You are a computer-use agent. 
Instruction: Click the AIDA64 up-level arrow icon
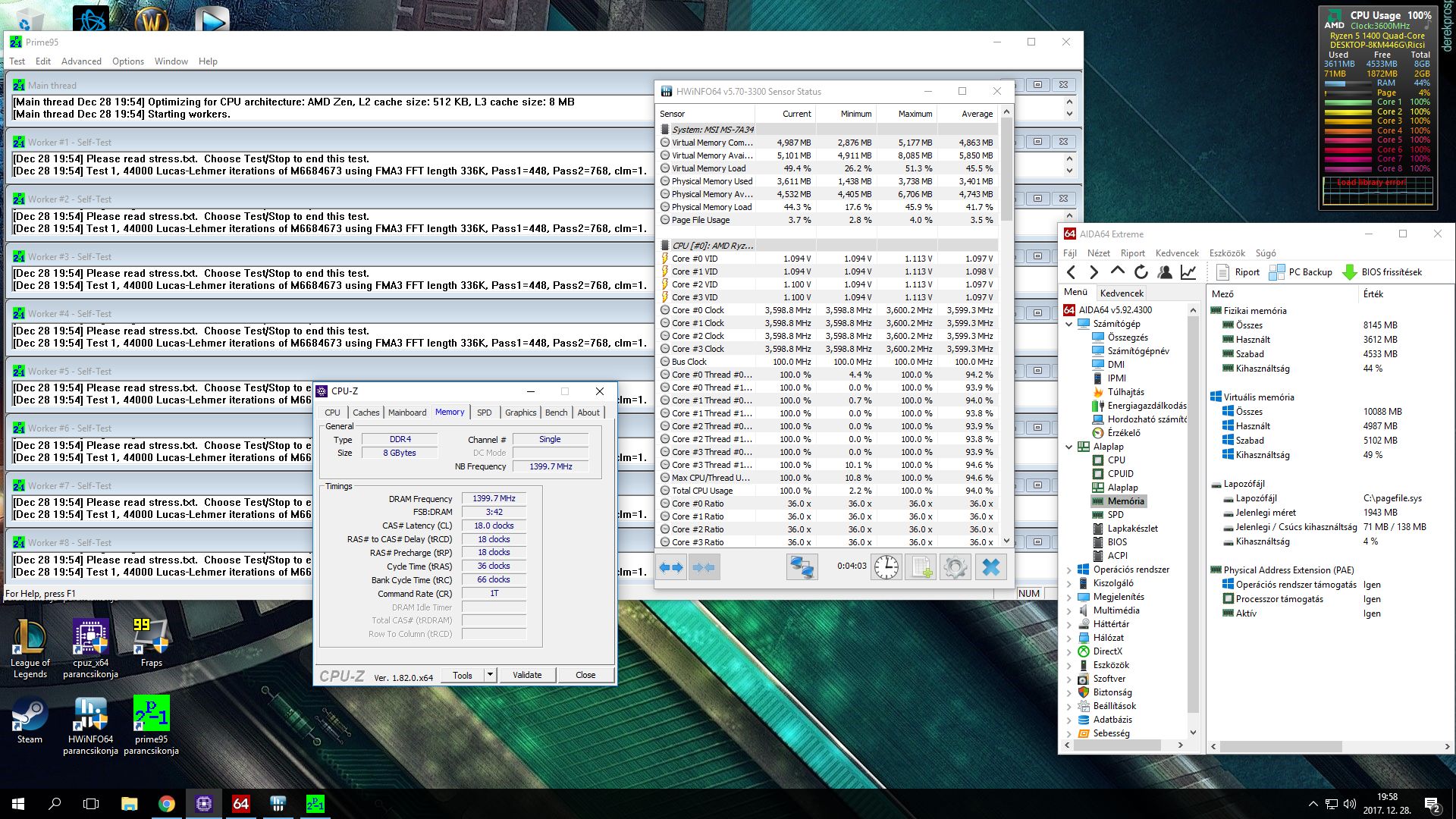[1117, 271]
